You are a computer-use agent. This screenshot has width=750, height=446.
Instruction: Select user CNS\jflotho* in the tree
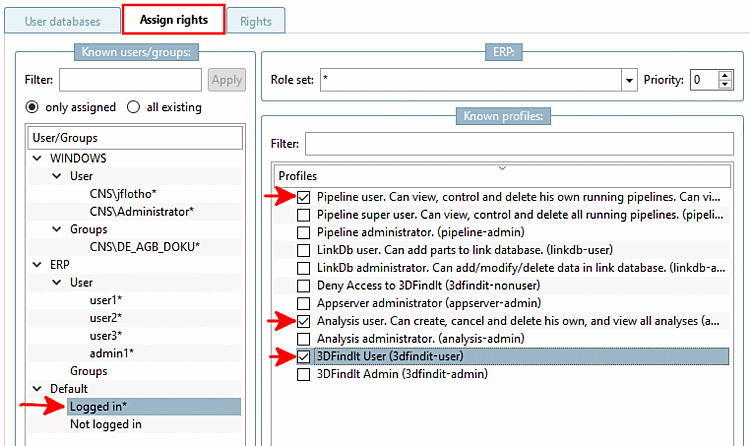(123, 193)
